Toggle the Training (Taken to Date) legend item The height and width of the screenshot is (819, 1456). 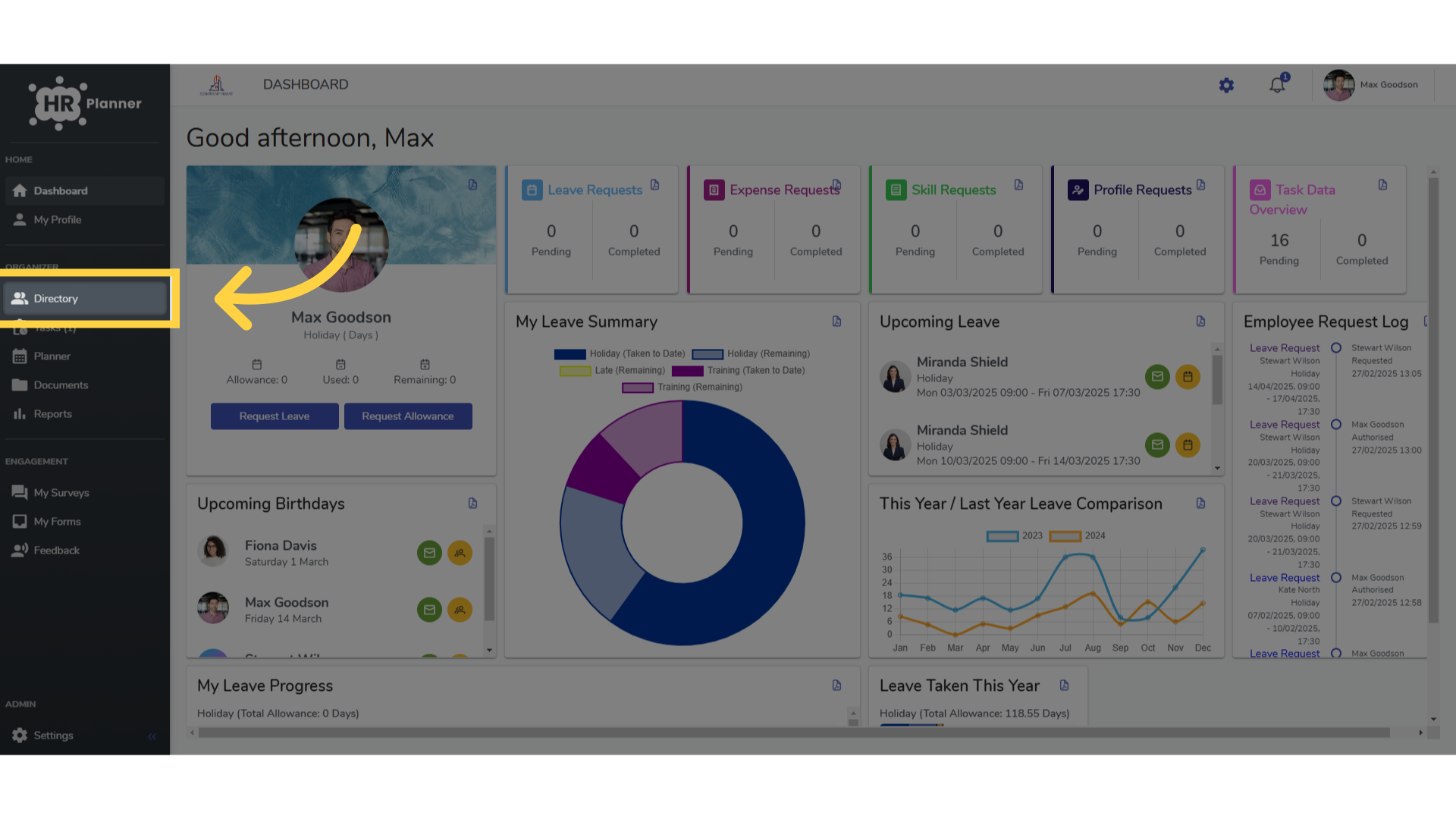click(x=738, y=371)
